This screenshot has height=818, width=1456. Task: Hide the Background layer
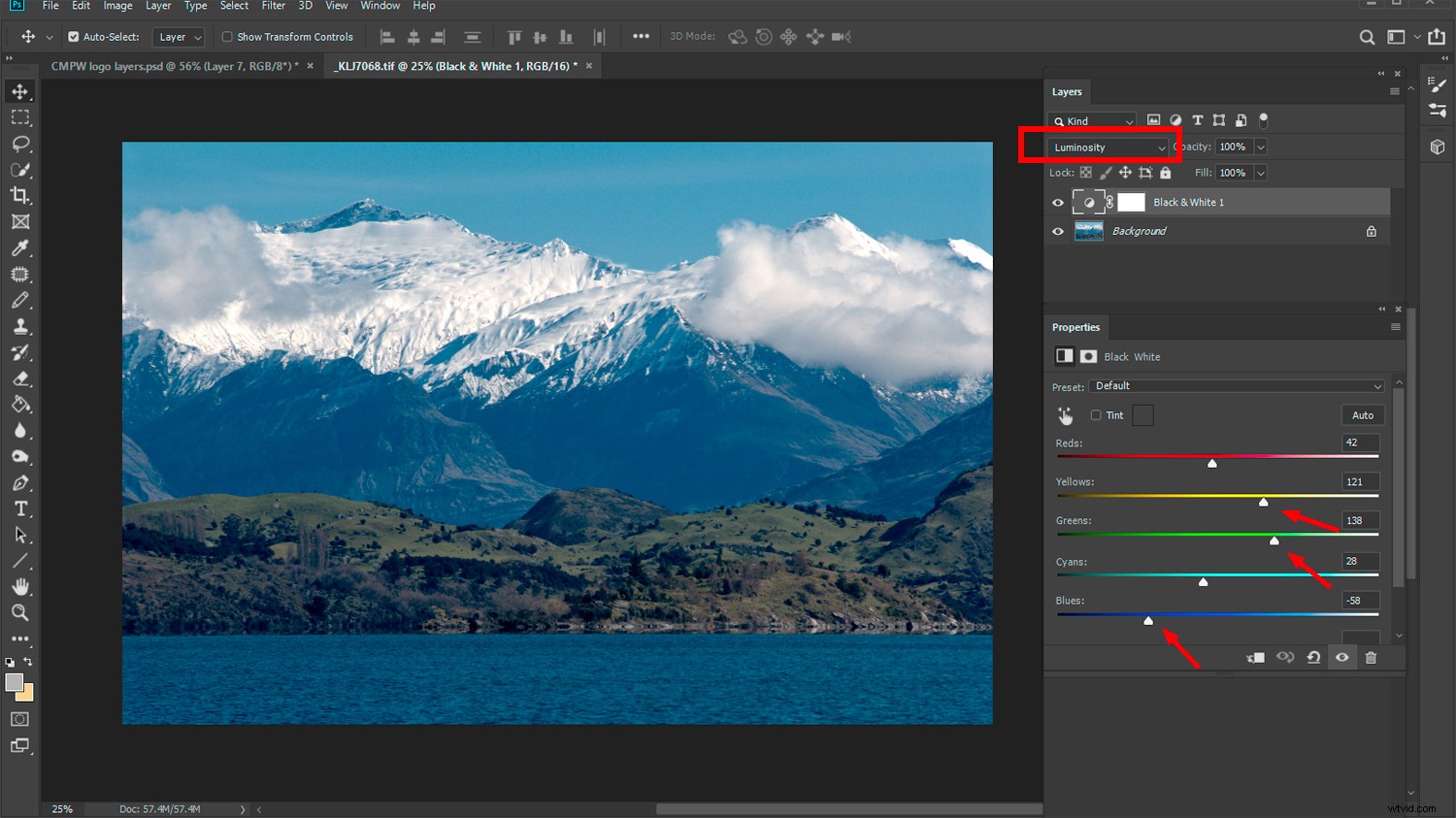click(x=1057, y=231)
